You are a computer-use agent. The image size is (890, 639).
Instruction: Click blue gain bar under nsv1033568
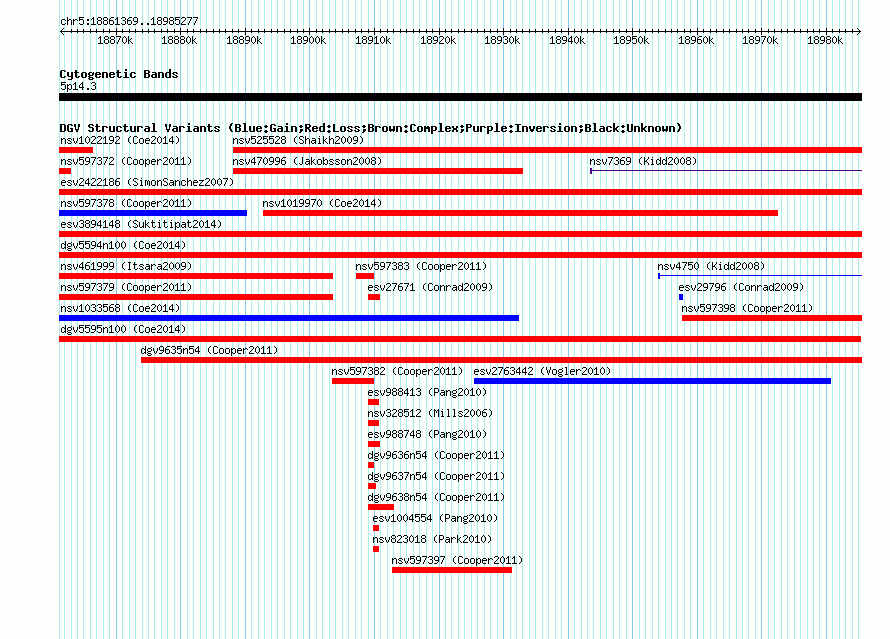click(x=289, y=318)
